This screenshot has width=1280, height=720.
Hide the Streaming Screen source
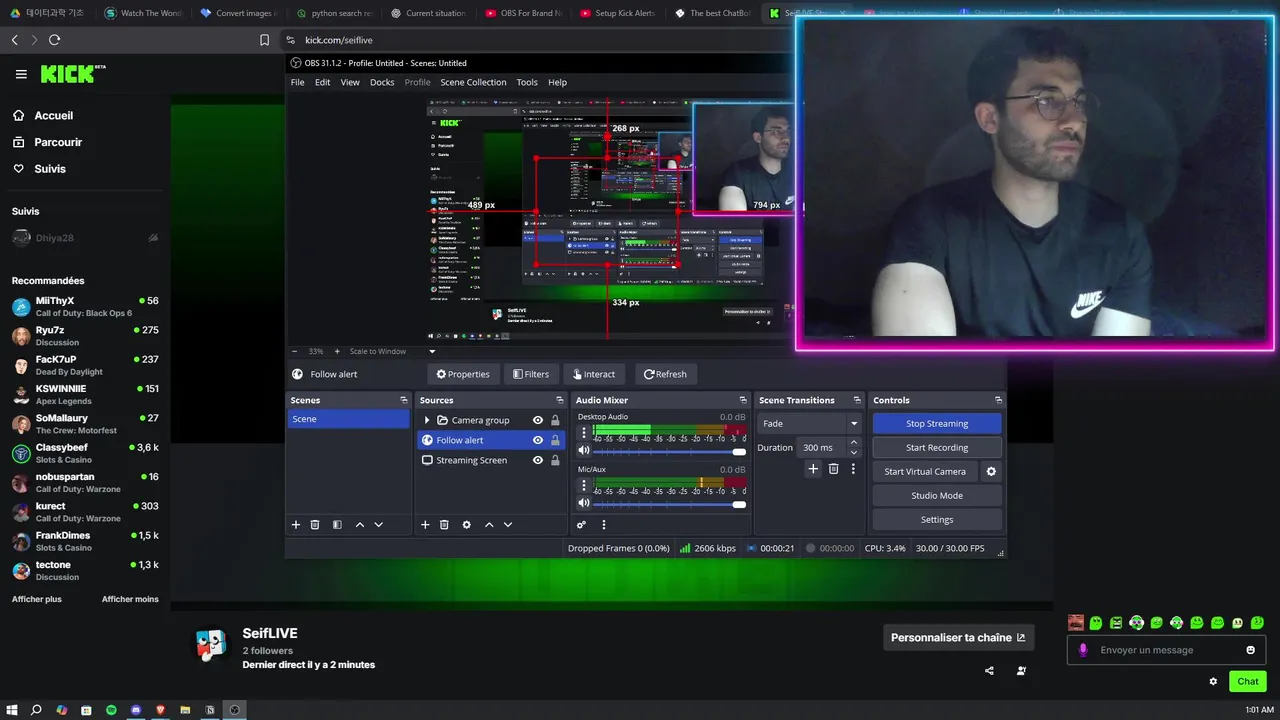(538, 460)
